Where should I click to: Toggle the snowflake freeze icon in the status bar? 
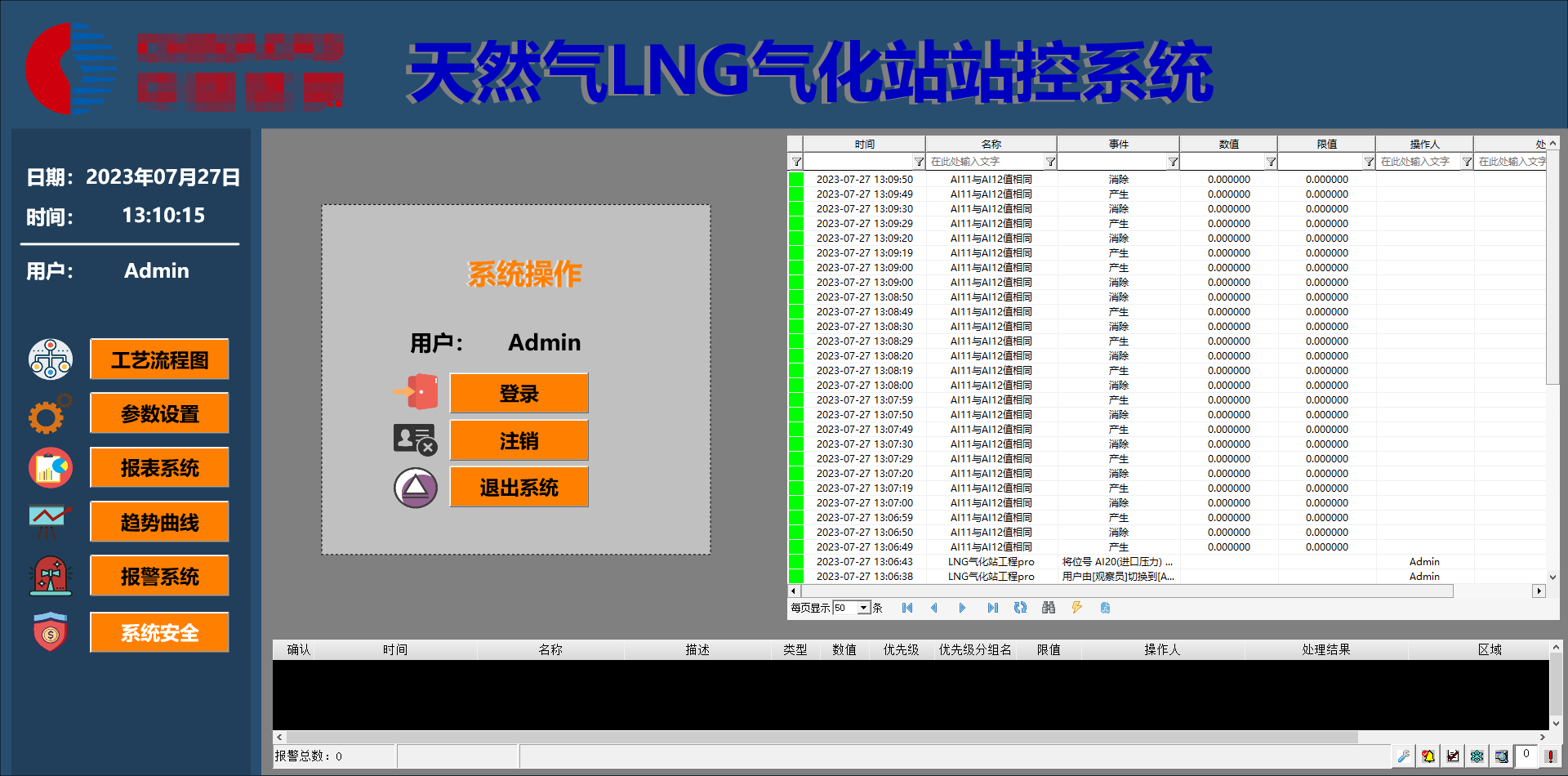1477,756
